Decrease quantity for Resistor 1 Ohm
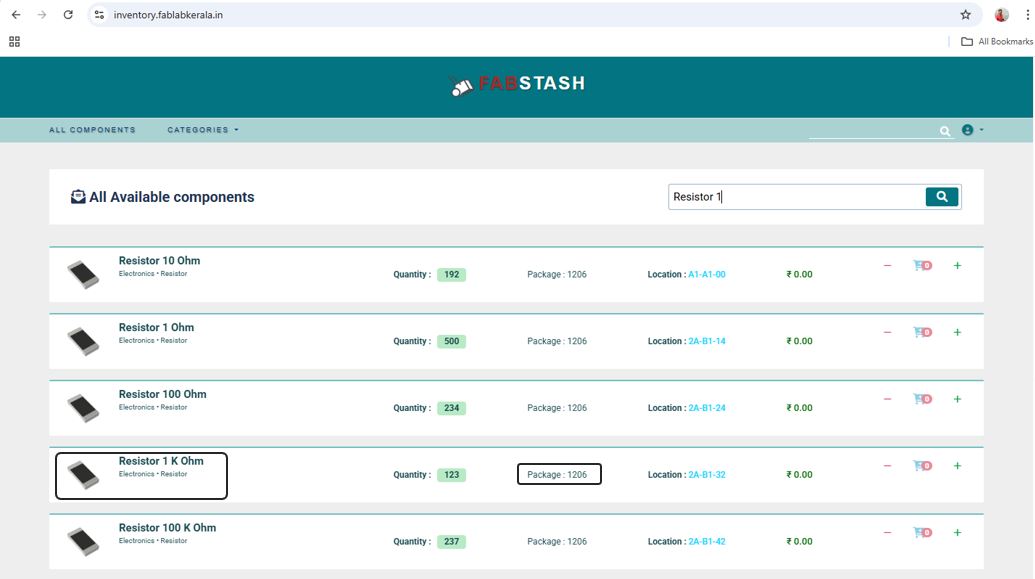 click(887, 332)
